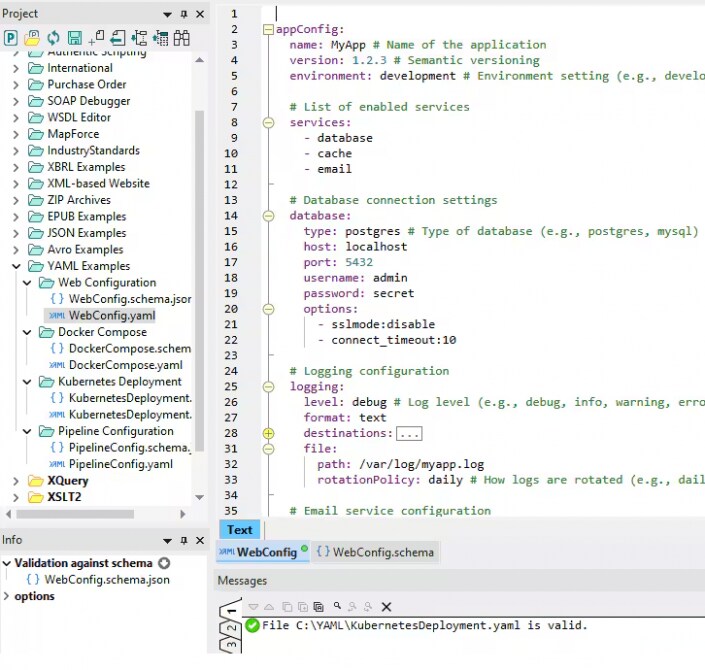The width and height of the screenshot is (705, 670).
Task: Collapse the database fold marker on line 14
Action: (268, 216)
